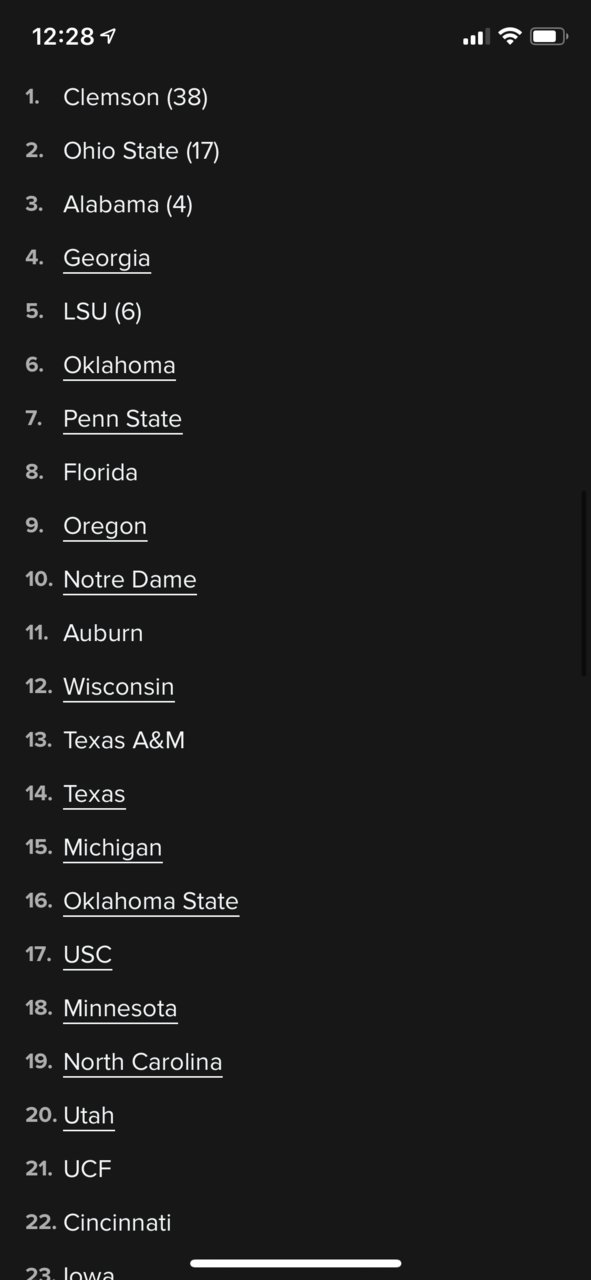The image size is (591, 1280).
Task: Open the Notre Dame link
Action: pyautogui.click(x=130, y=580)
